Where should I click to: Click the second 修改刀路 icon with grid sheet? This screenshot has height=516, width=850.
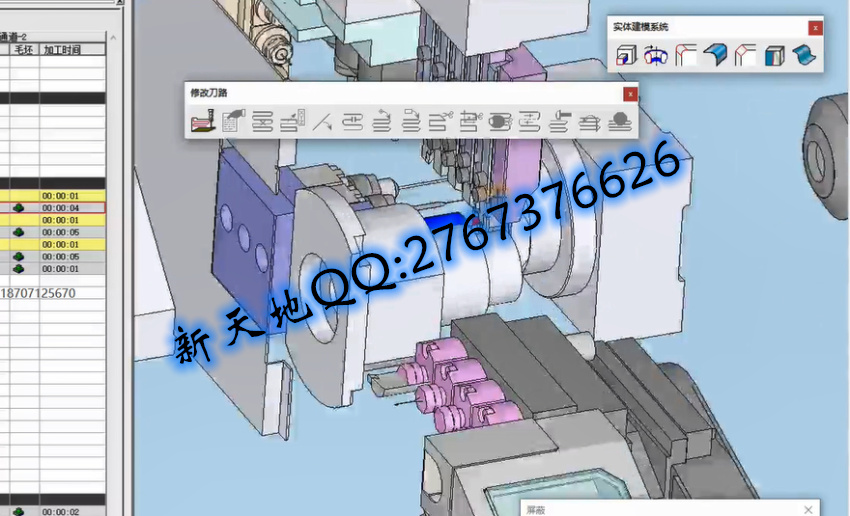232,122
